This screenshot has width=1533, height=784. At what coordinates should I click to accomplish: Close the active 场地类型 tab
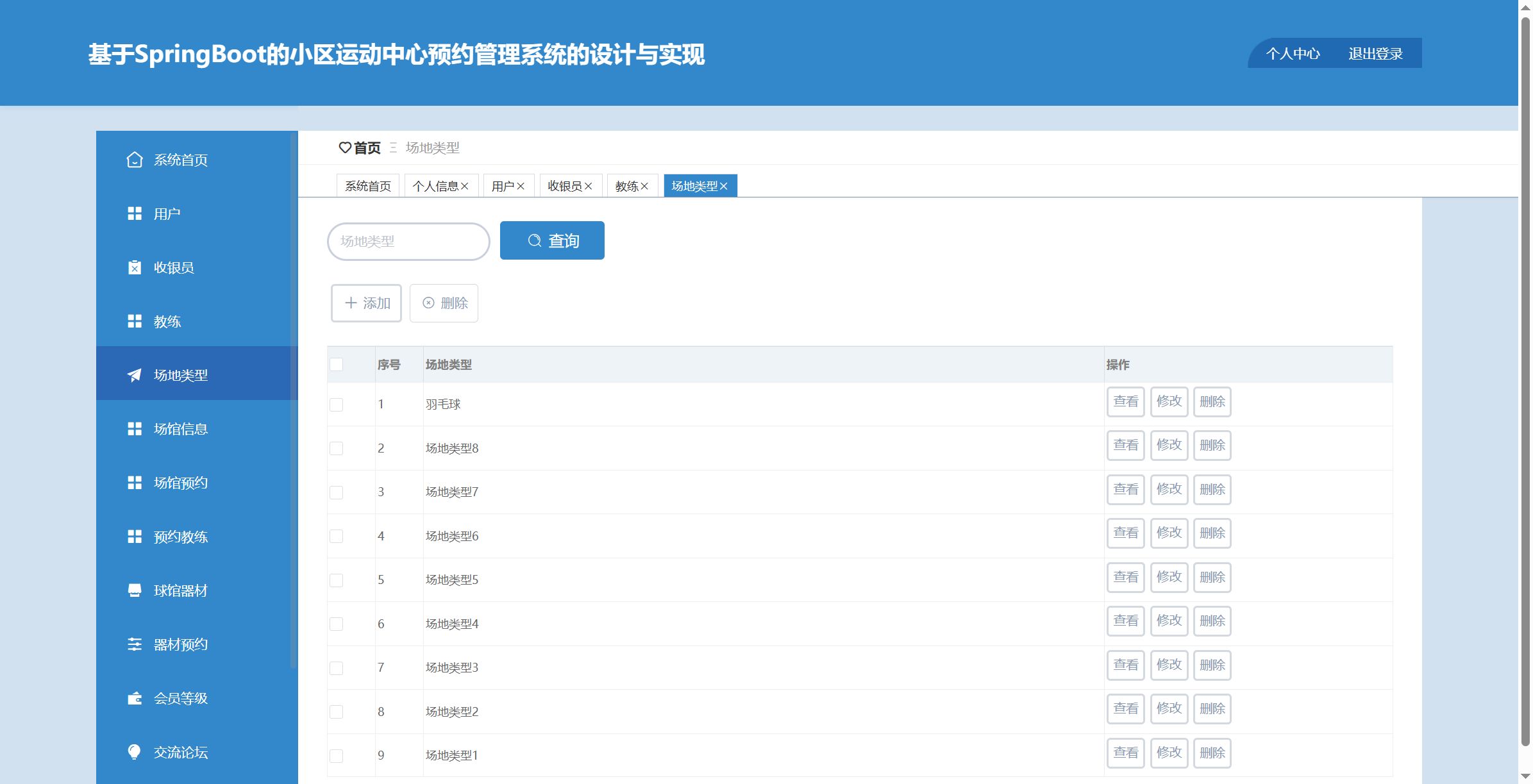tap(724, 186)
